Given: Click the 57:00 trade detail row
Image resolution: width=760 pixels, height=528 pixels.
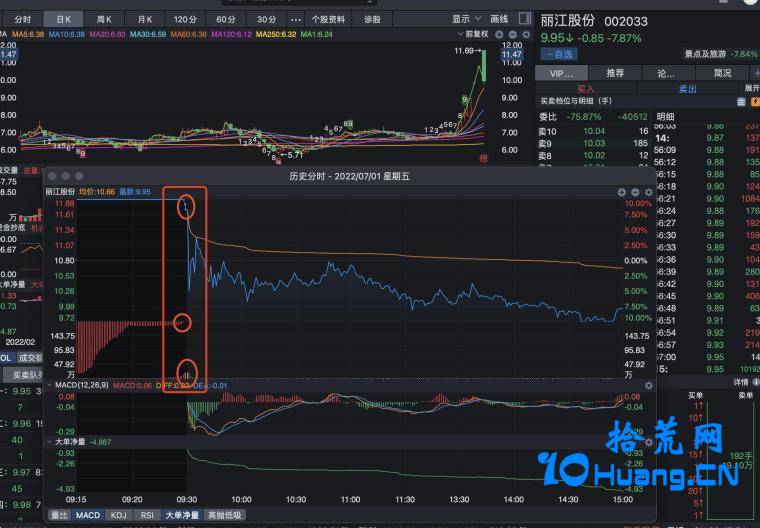Looking at the screenshot, I should point(707,357).
